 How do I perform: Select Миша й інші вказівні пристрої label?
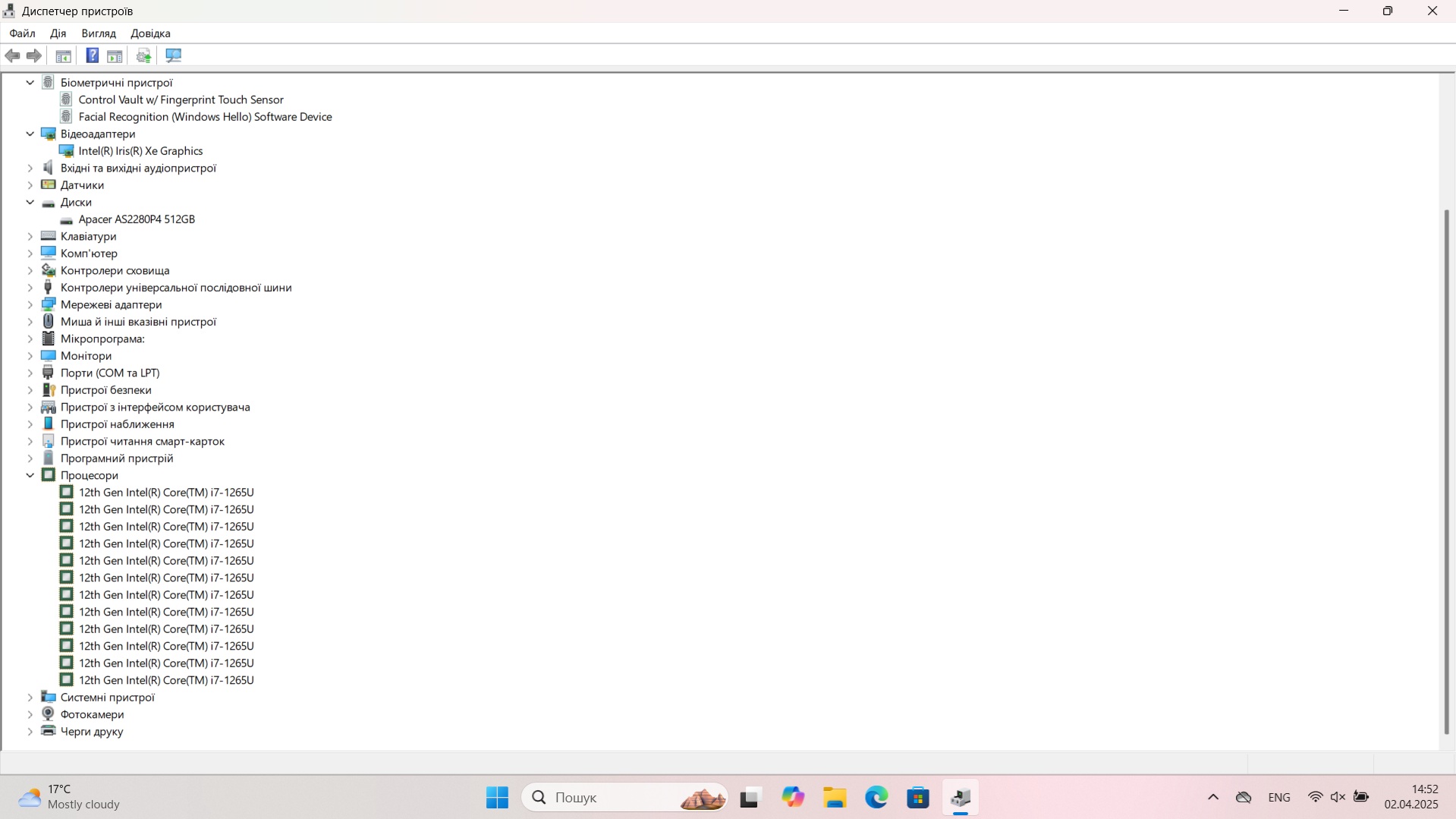[x=138, y=321]
